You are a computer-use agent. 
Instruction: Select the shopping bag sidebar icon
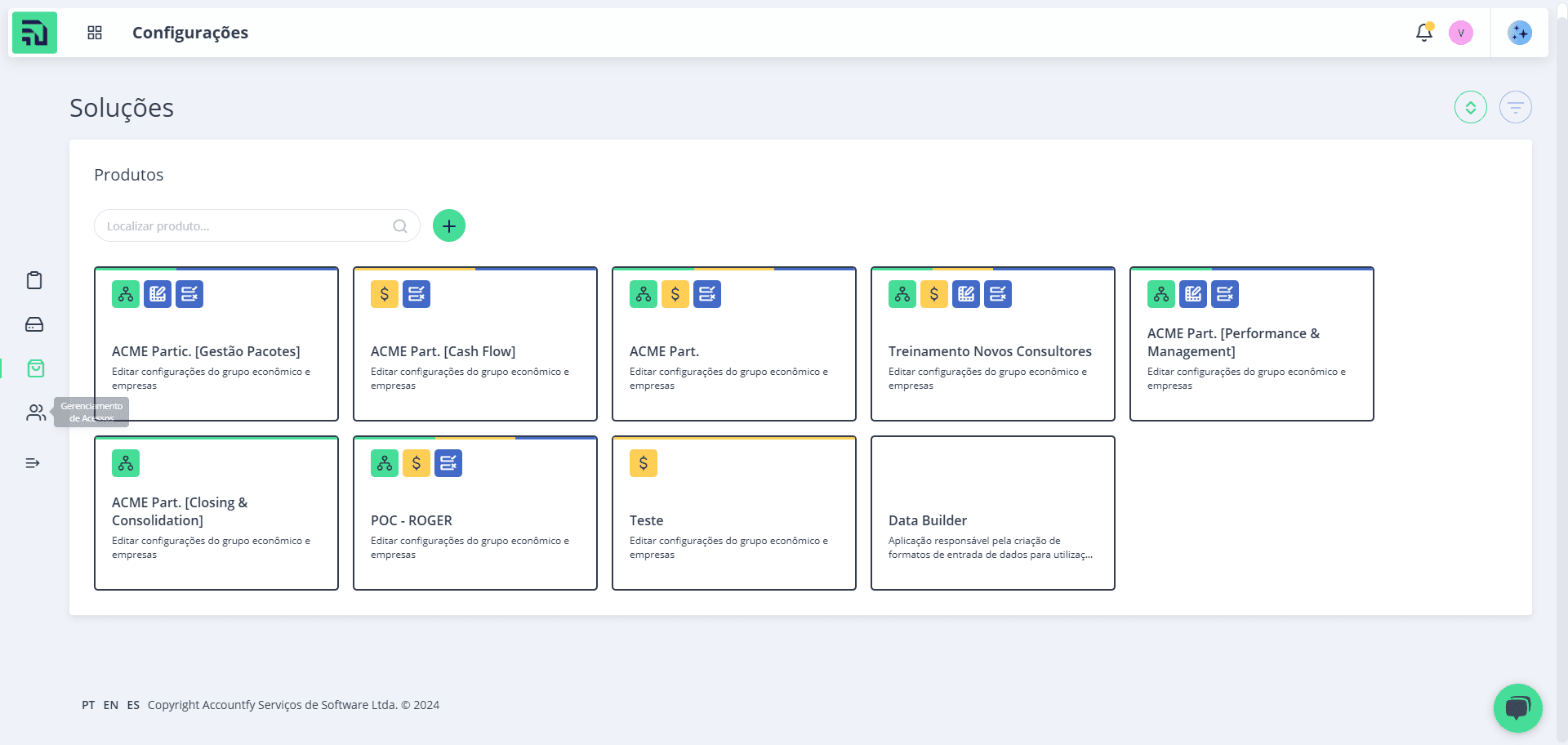coord(36,368)
